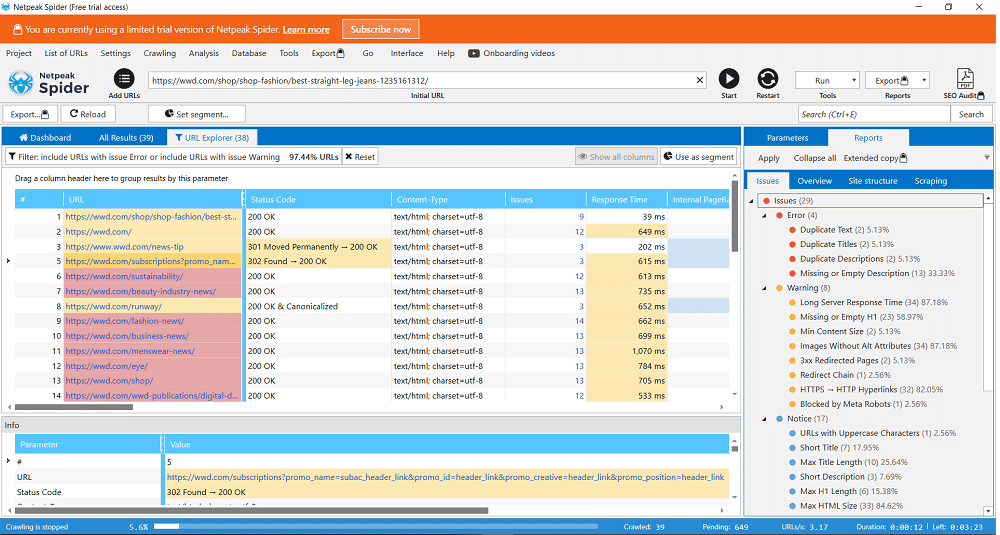Open the Settings menu

pyautogui.click(x=115, y=54)
